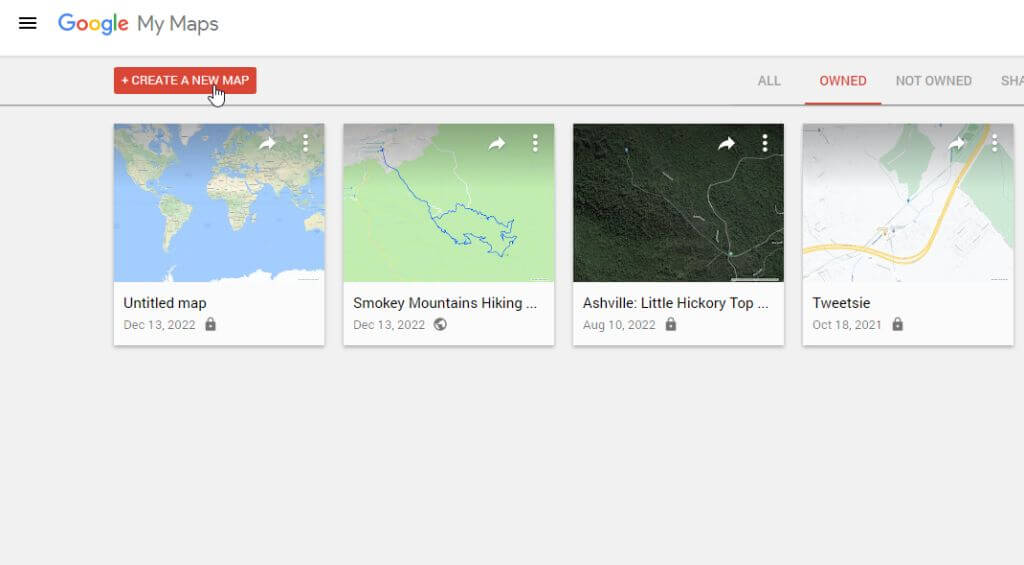The image size is (1024, 565).
Task: Share the Untitled map
Action: 267,144
